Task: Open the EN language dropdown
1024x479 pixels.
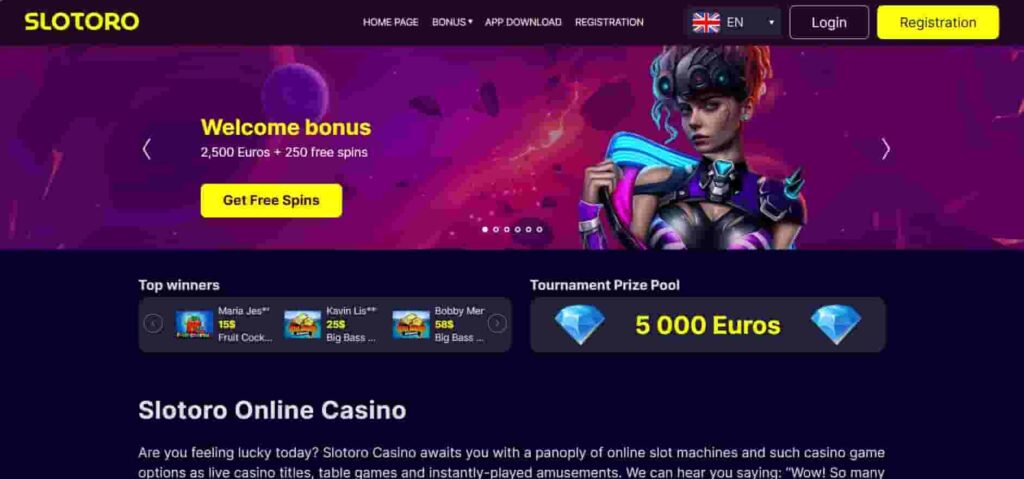Action: pyautogui.click(x=734, y=22)
